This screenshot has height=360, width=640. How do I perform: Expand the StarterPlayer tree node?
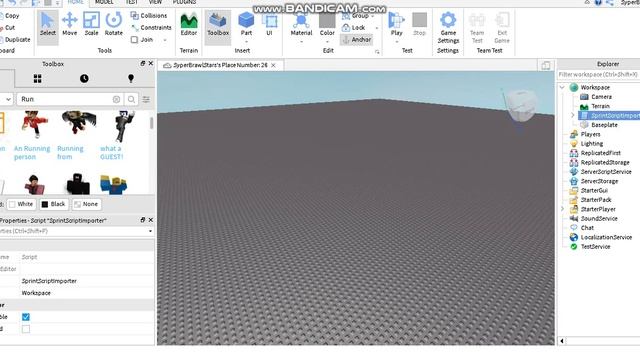(562, 209)
